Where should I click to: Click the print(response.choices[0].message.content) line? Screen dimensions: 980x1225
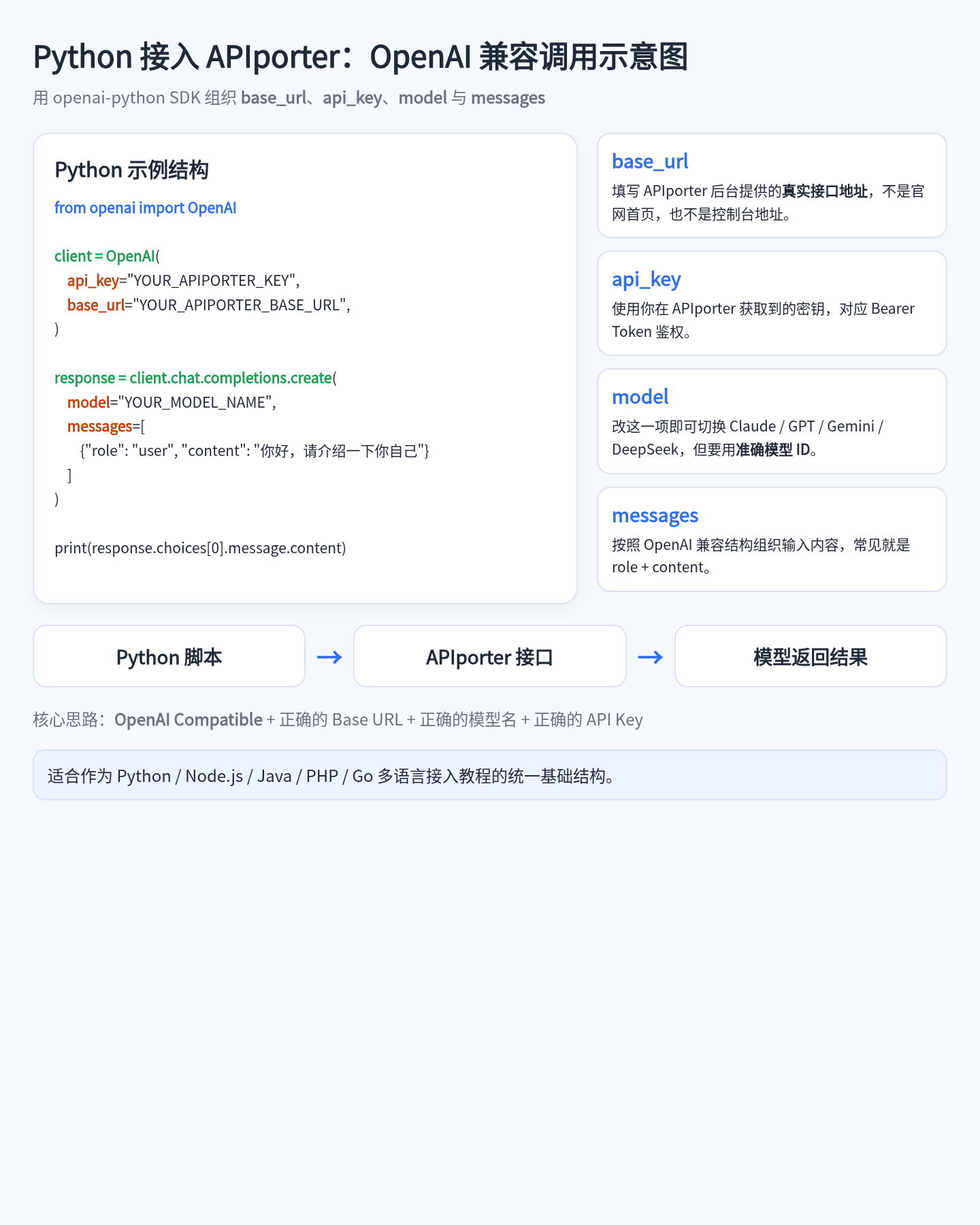pos(200,548)
